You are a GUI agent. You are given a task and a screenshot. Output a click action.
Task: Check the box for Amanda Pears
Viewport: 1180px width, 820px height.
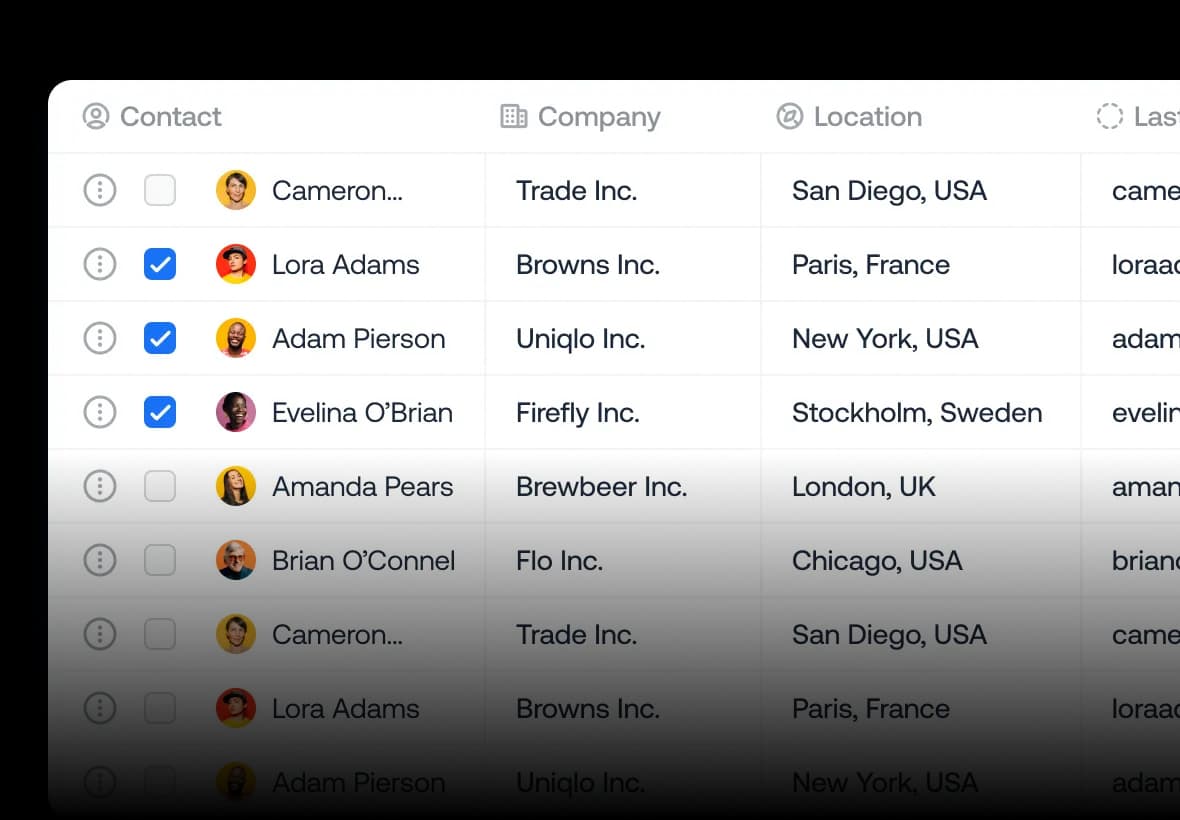160,486
